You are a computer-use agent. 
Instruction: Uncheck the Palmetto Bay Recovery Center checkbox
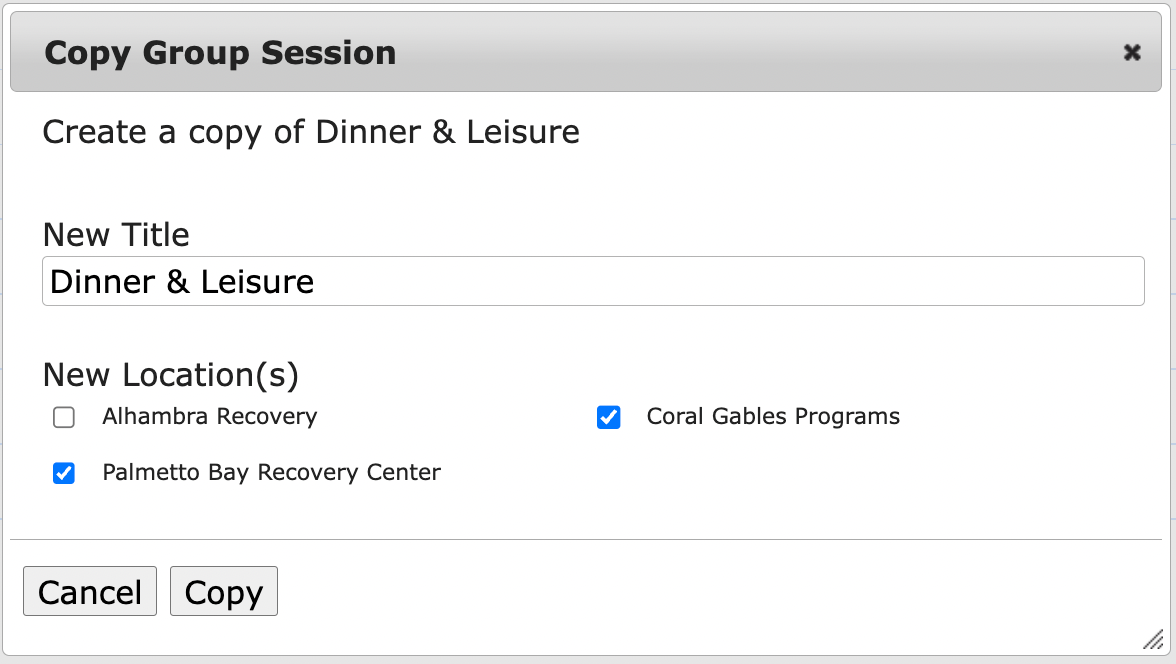64,473
